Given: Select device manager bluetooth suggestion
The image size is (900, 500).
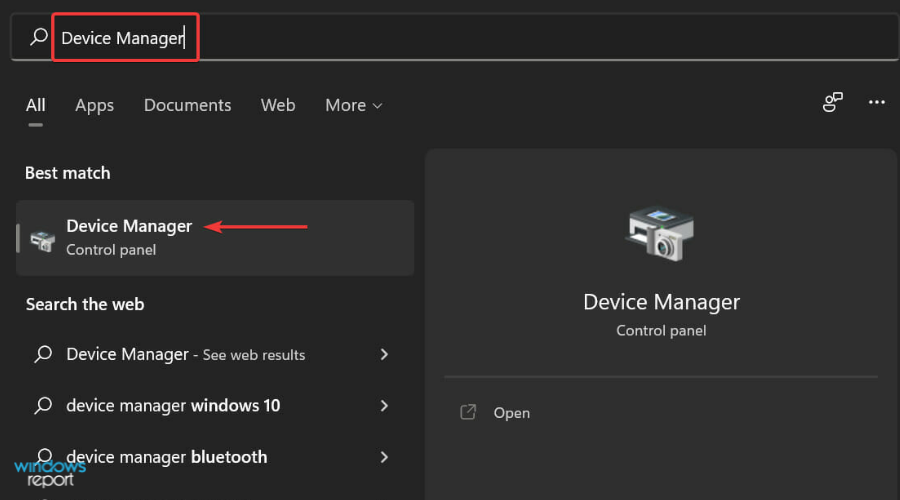Looking at the screenshot, I should [166, 457].
